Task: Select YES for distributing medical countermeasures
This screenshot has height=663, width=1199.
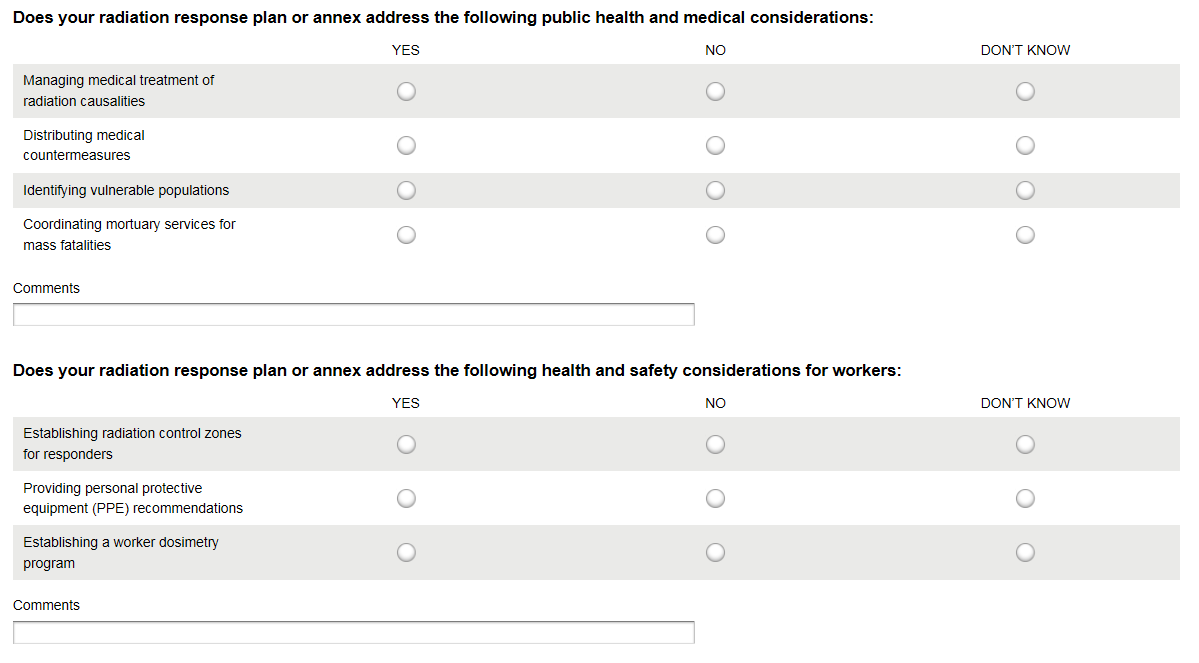Action: coord(406,146)
